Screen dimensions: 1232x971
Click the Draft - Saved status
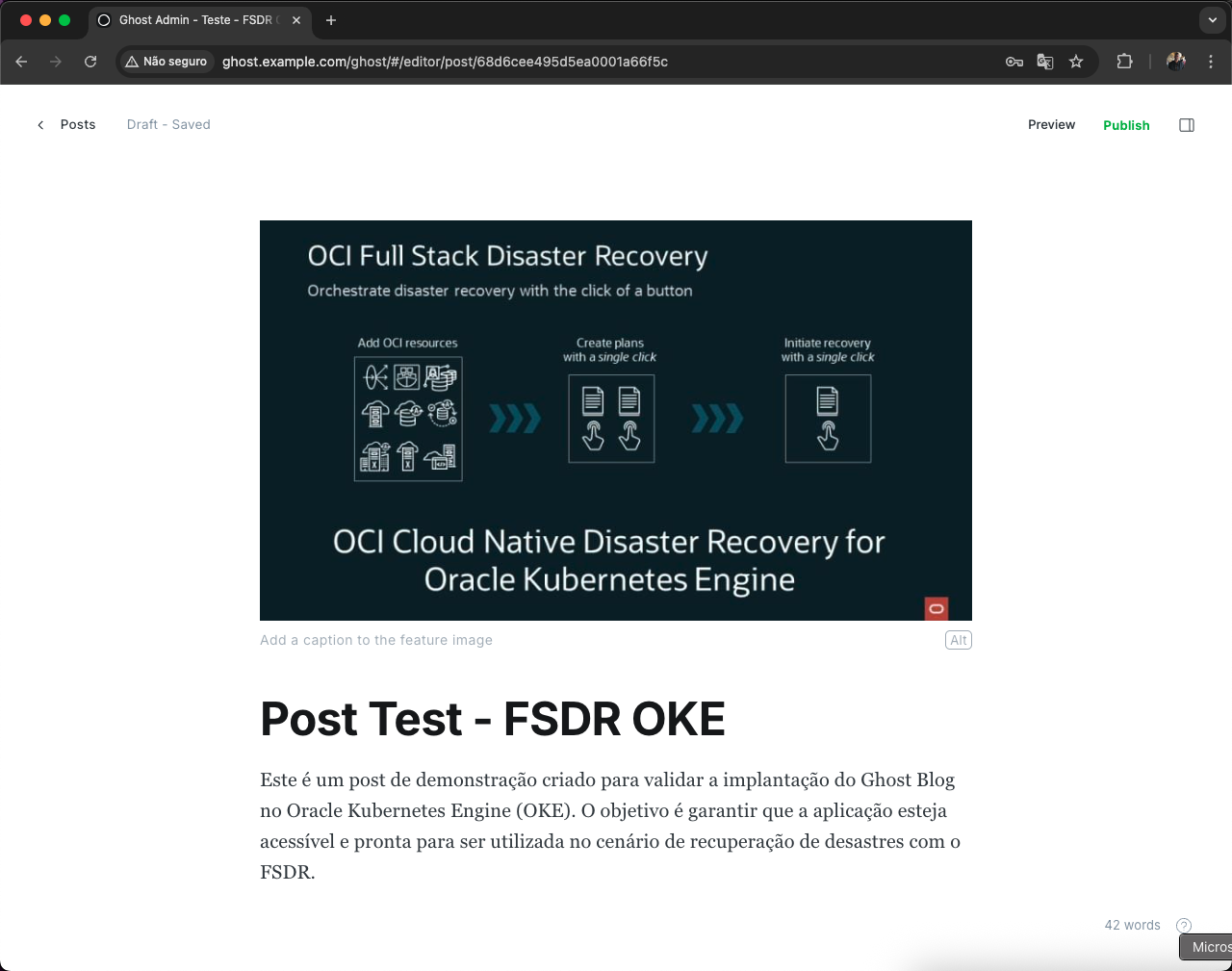tap(168, 124)
